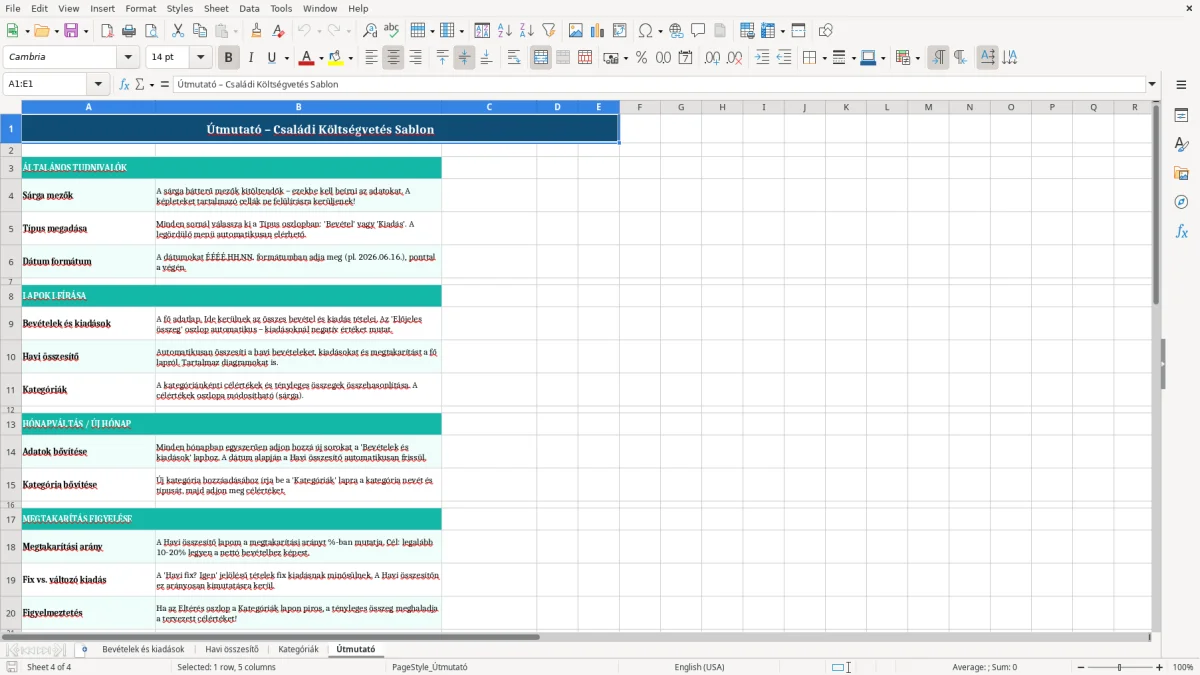Open the Function Wizard fx icon

125,84
